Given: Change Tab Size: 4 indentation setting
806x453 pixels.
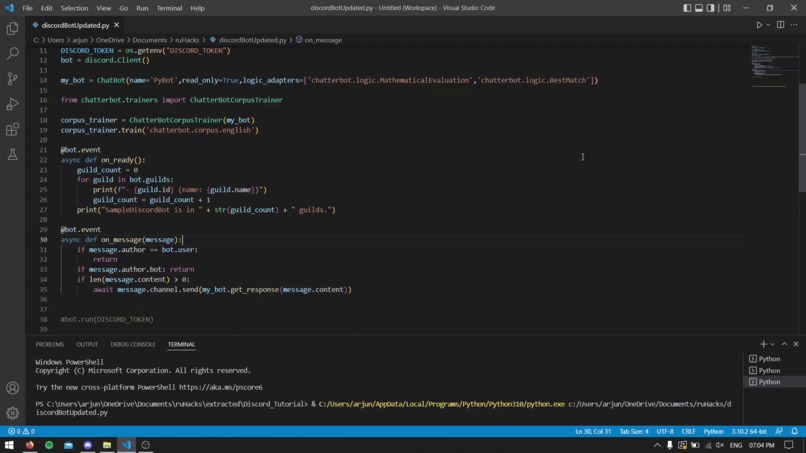Looking at the screenshot, I should pos(634,431).
